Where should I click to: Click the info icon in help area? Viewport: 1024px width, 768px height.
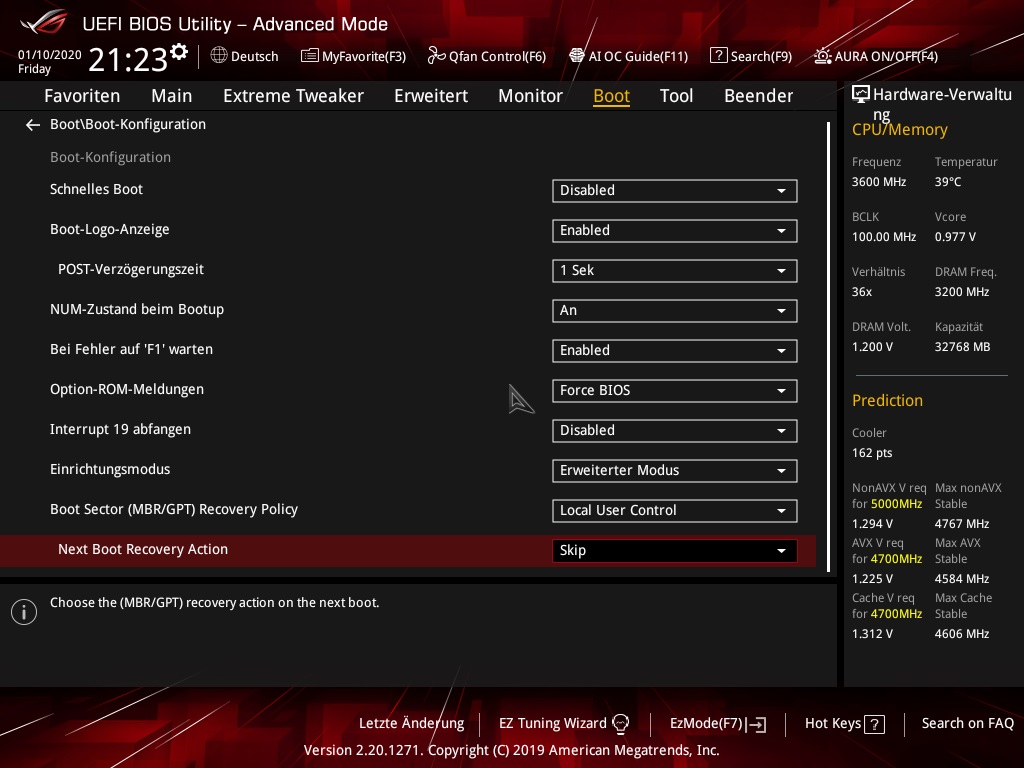click(x=24, y=612)
